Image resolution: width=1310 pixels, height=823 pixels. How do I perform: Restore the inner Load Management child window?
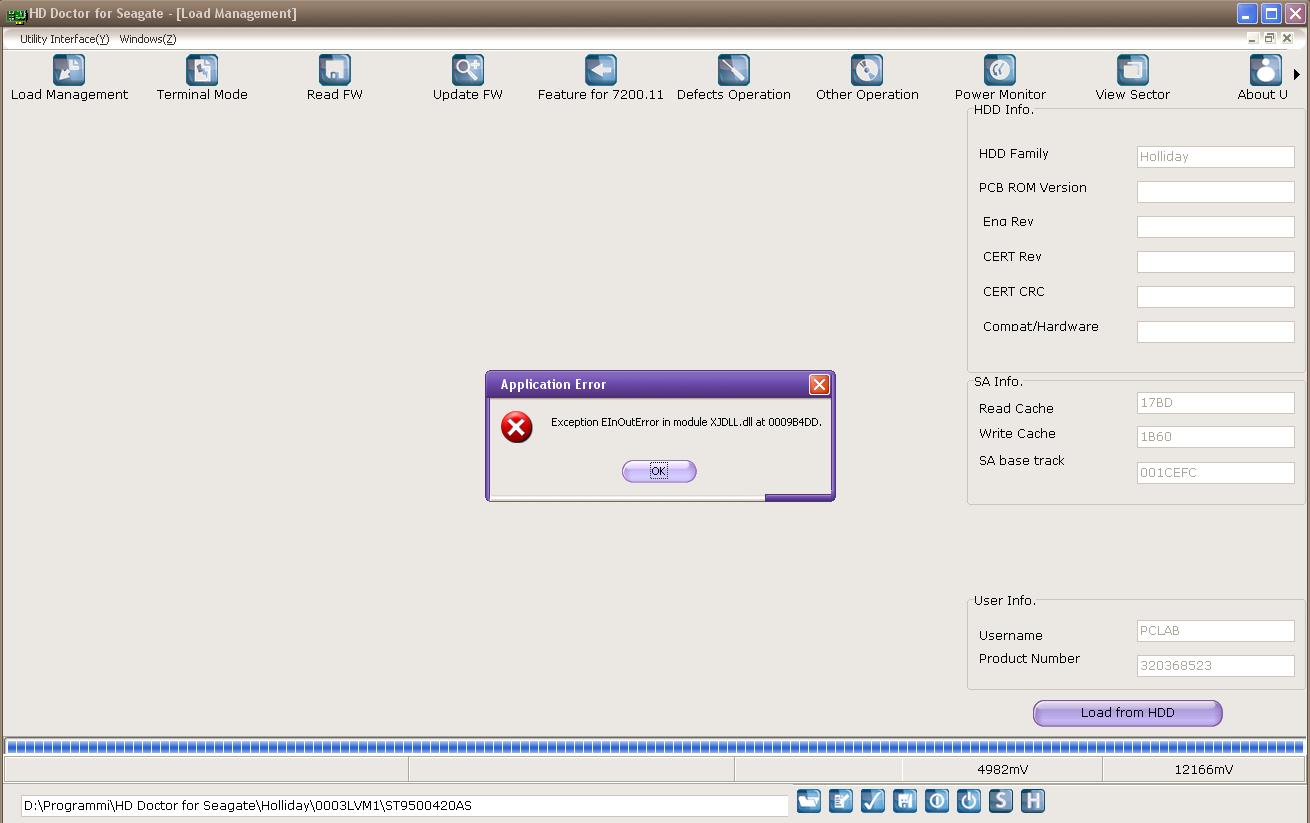pyautogui.click(x=1270, y=39)
